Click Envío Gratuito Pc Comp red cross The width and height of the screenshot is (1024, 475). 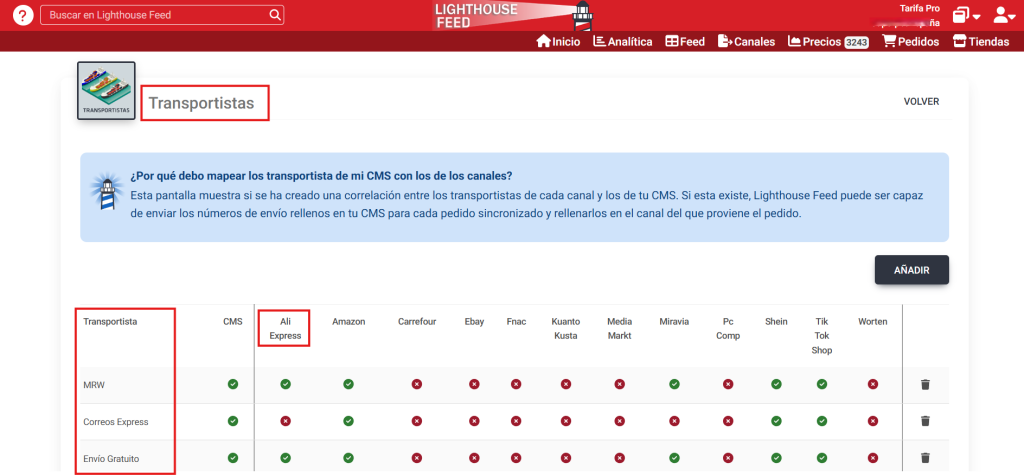(728, 457)
